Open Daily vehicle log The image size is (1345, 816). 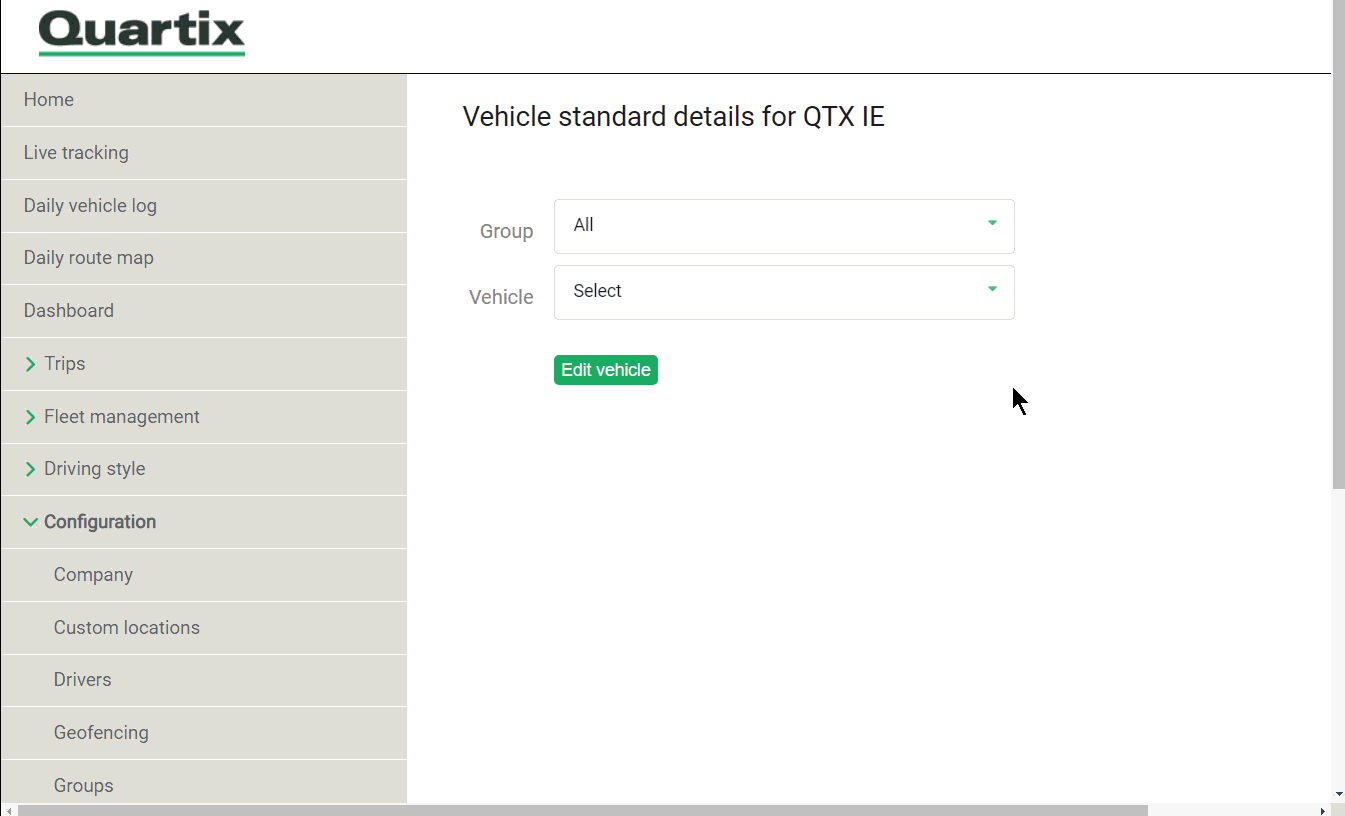tap(204, 206)
